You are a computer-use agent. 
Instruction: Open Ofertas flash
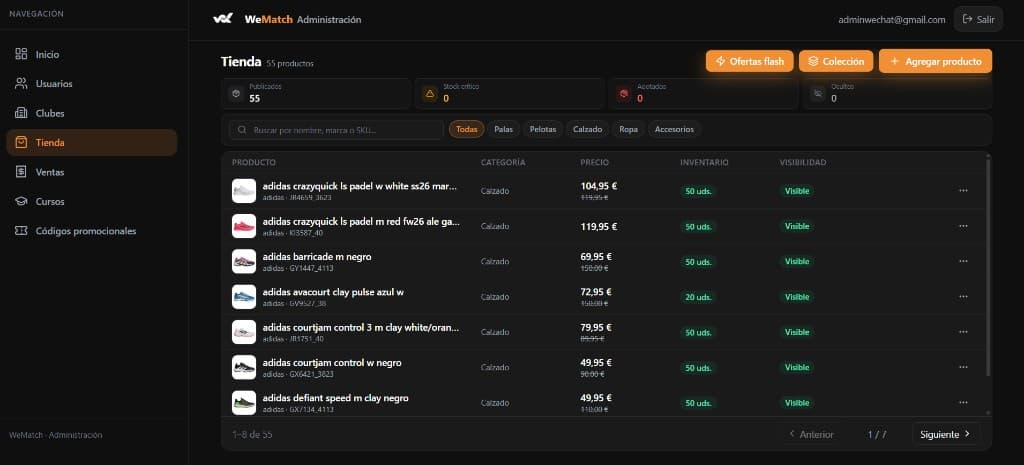coord(750,61)
